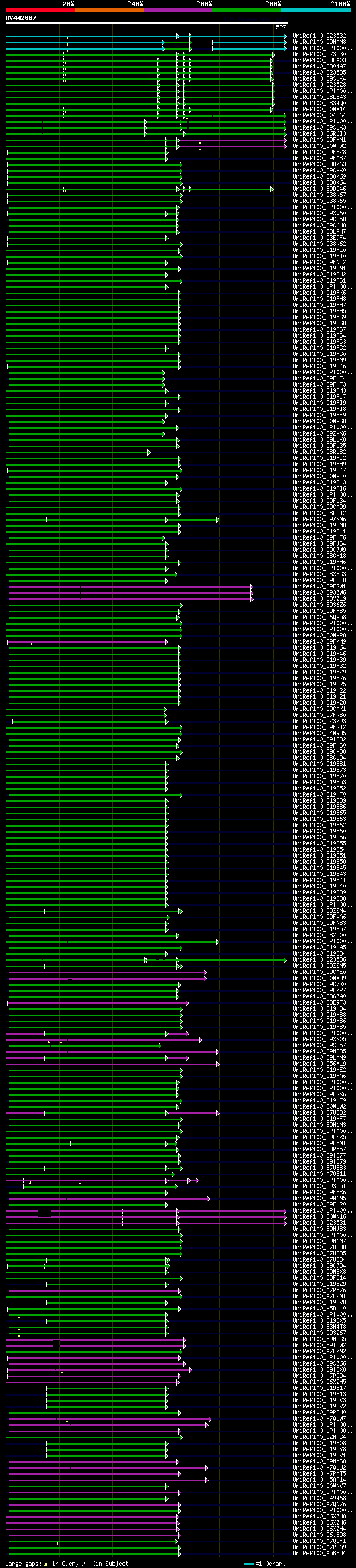
Task: Select hit label UniRef100_Q6QX58
Action: tap(319, 617)
